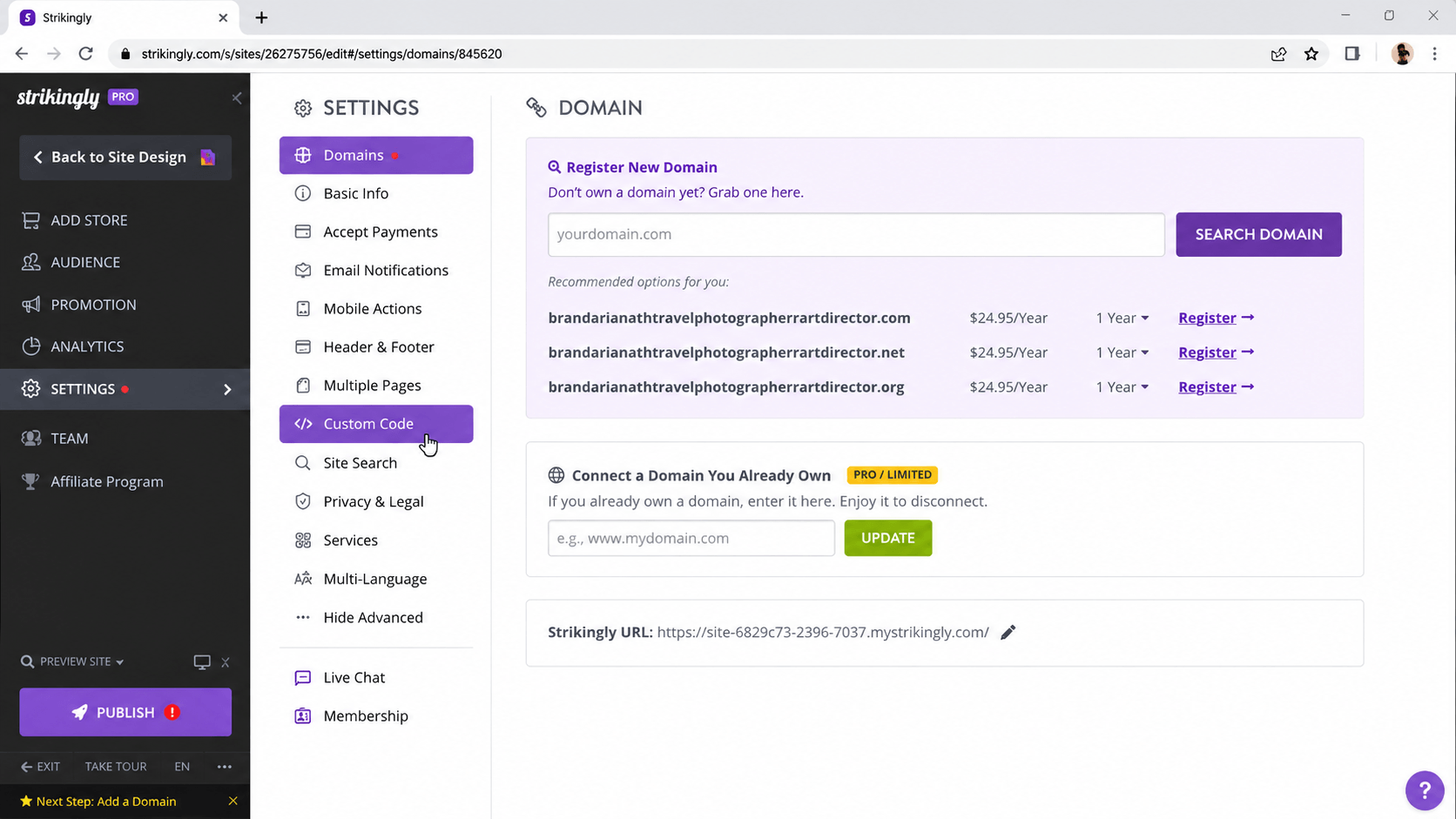Register the .org recommended domain

[1216, 387]
